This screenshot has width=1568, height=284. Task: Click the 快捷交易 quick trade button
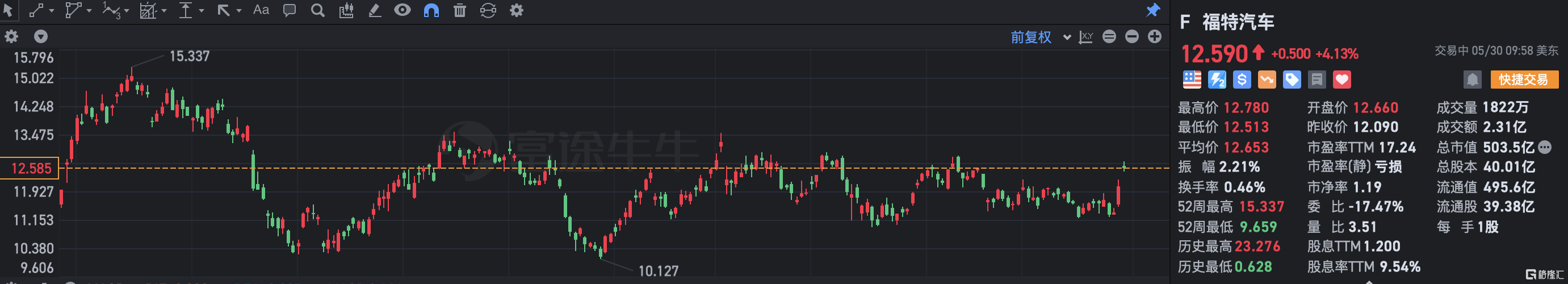tap(1524, 80)
